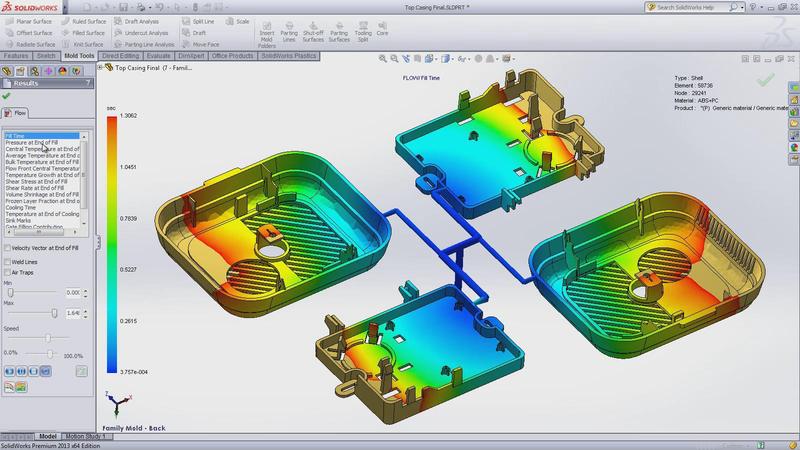
Task: Select the Parting Surfaces tool
Action: point(339,32)
